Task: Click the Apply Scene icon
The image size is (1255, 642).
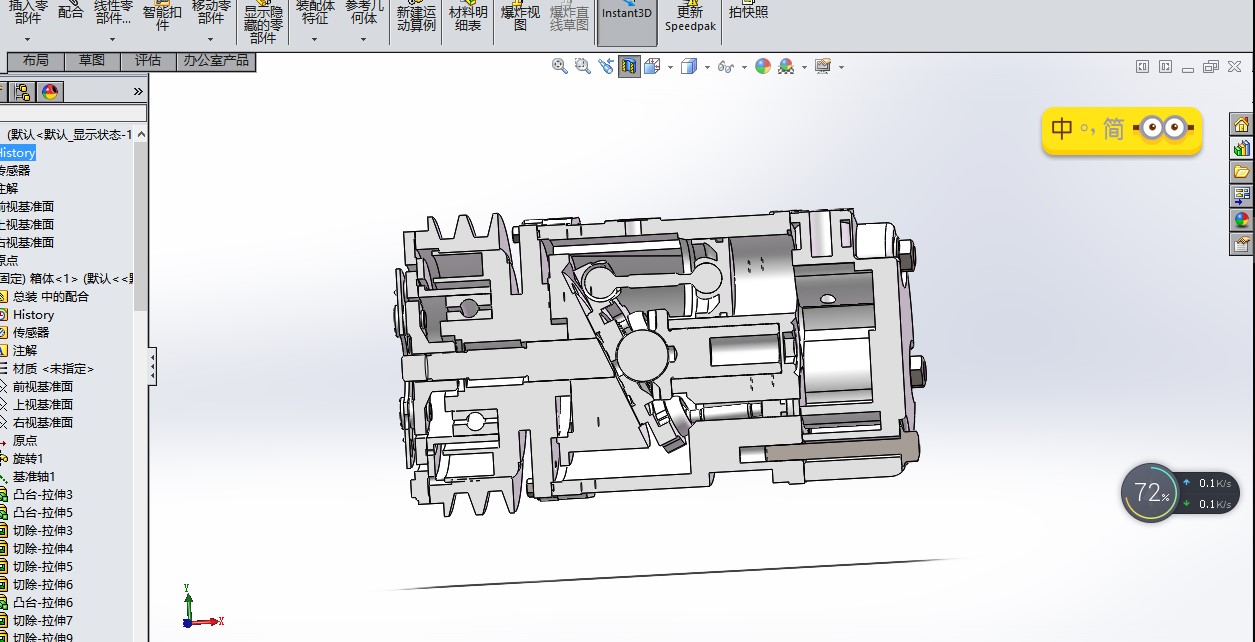Action: [x=786, y=66]
